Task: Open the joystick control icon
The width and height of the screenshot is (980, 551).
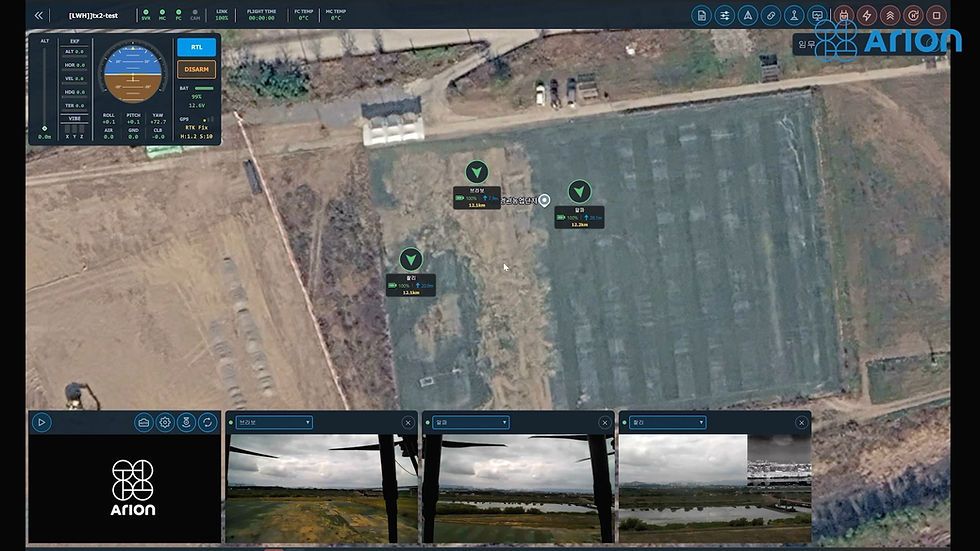Action: click(x=794, y=16)
